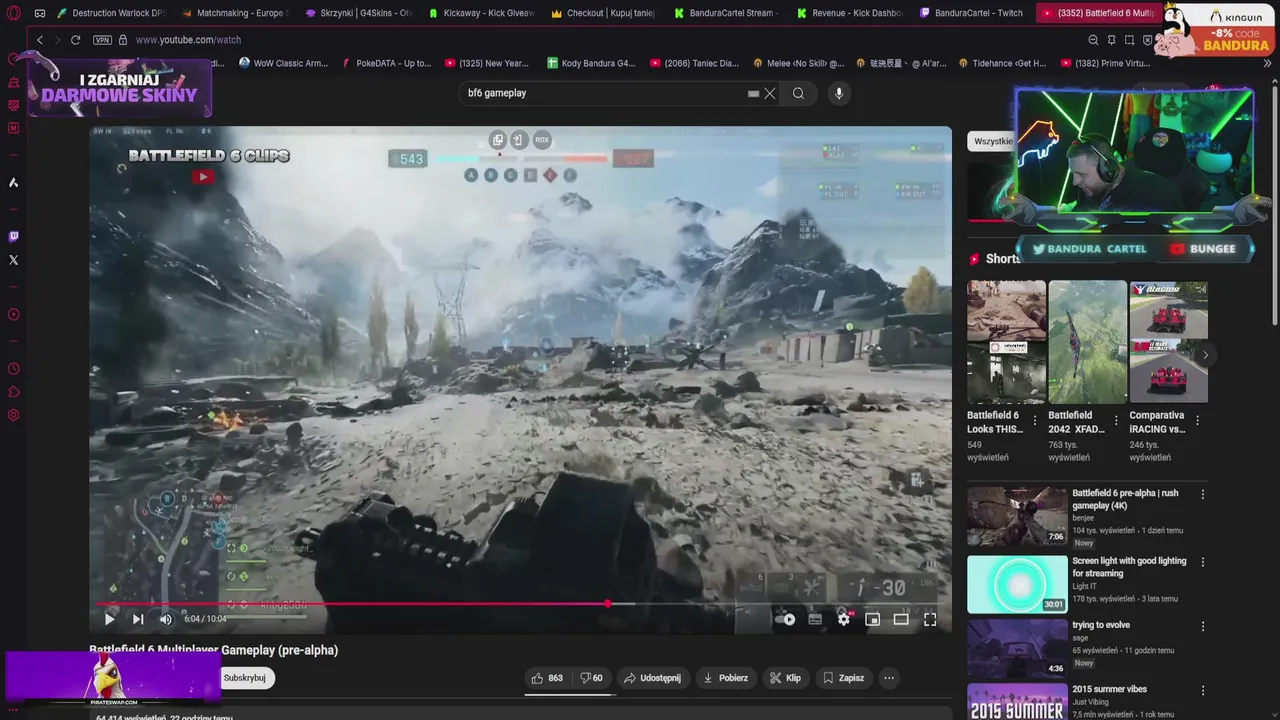Open the tab islands workspace icon

(x=40, y=13)
